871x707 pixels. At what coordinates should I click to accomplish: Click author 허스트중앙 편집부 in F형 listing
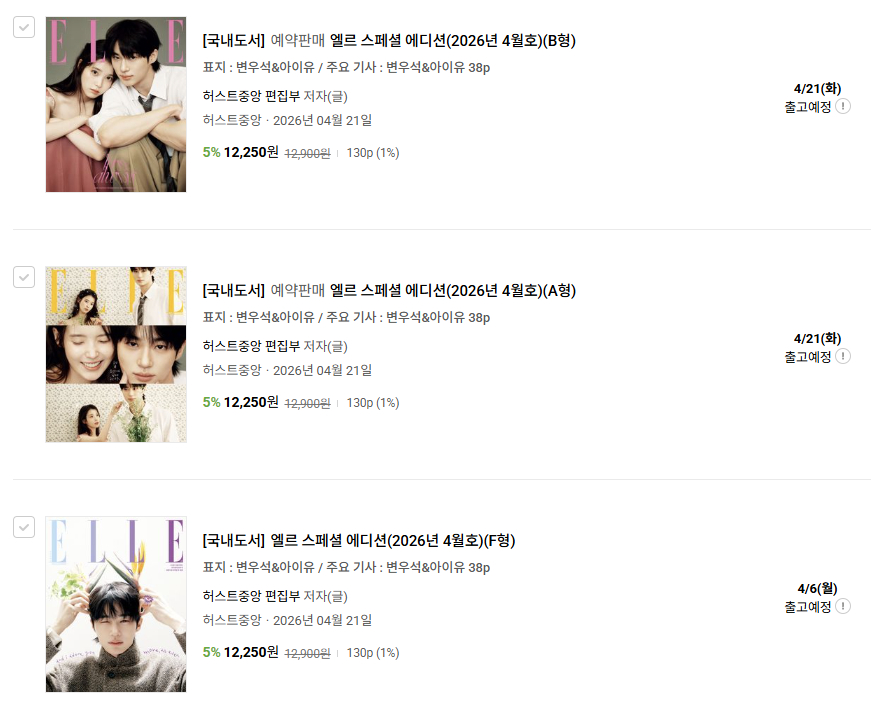point(251,596)
